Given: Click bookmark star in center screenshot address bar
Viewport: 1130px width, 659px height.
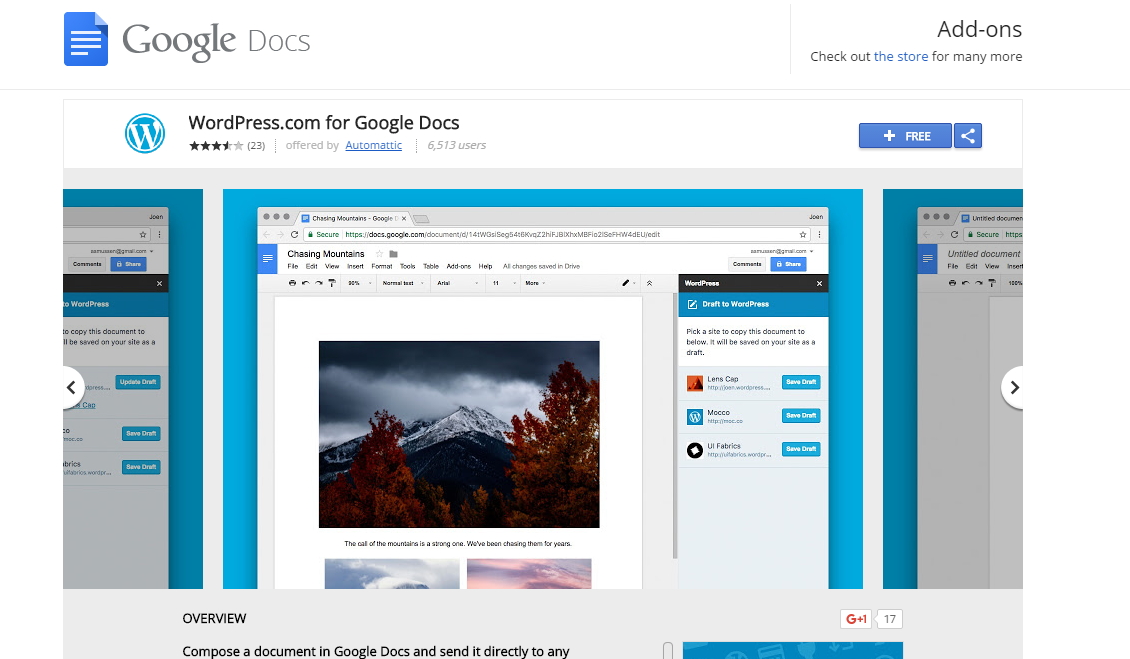Looking at the screenshot, I should coord(803,234).
